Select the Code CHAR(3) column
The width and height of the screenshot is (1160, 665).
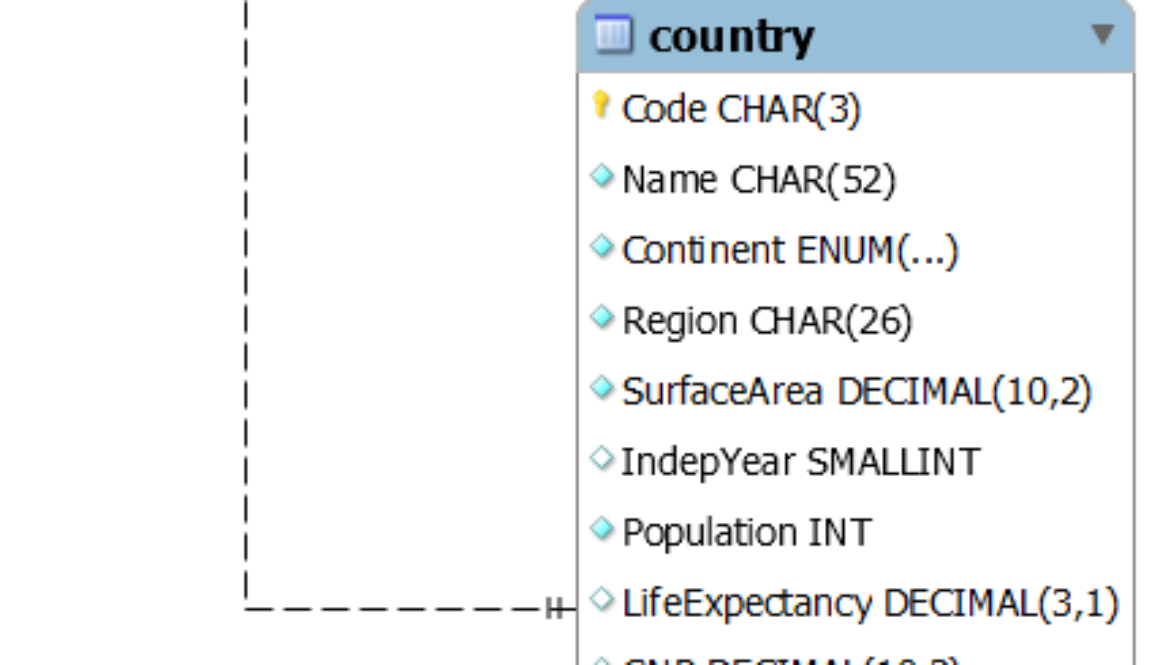tap(741, 109)
